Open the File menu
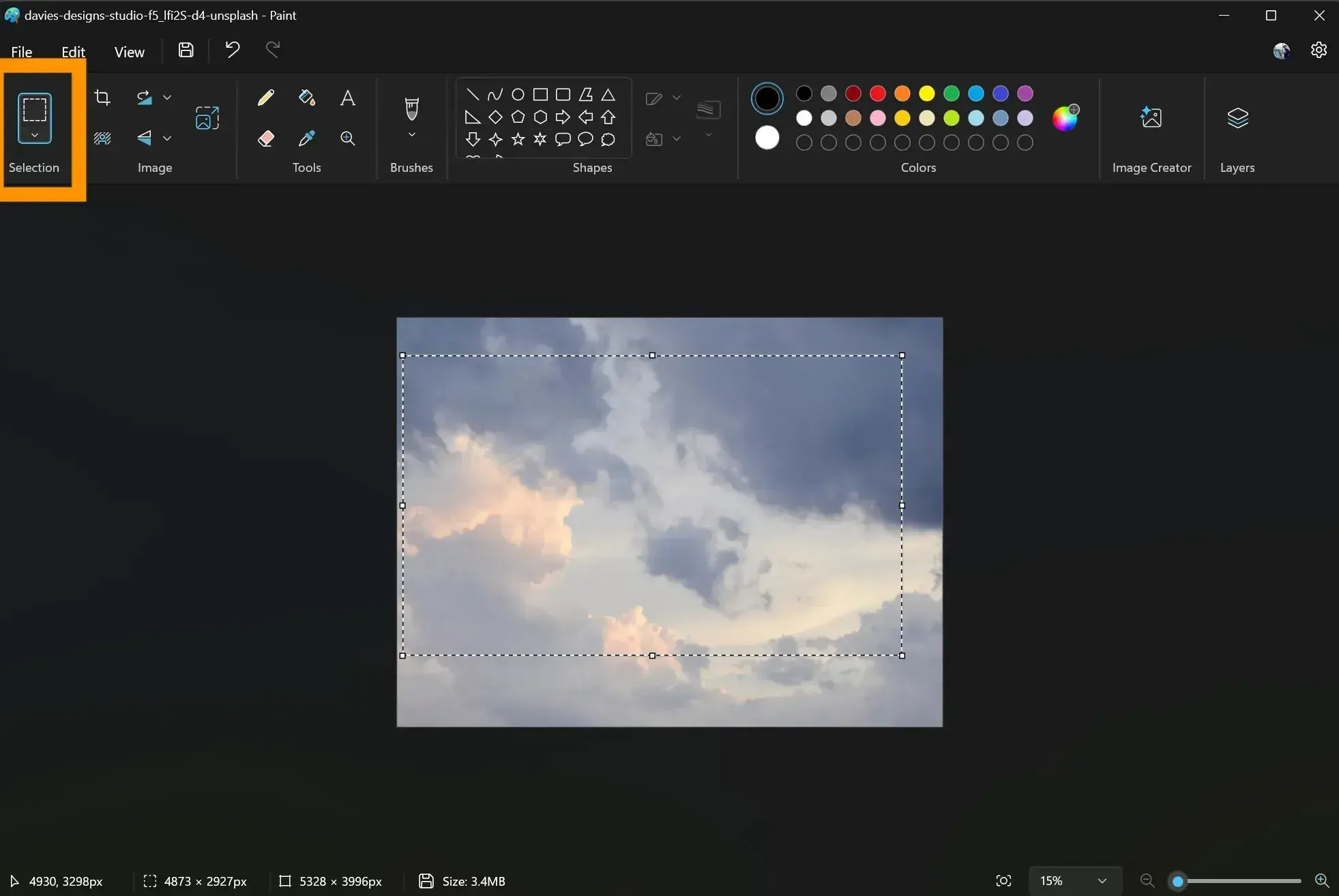1339x896 pixels. pos(21,51)
